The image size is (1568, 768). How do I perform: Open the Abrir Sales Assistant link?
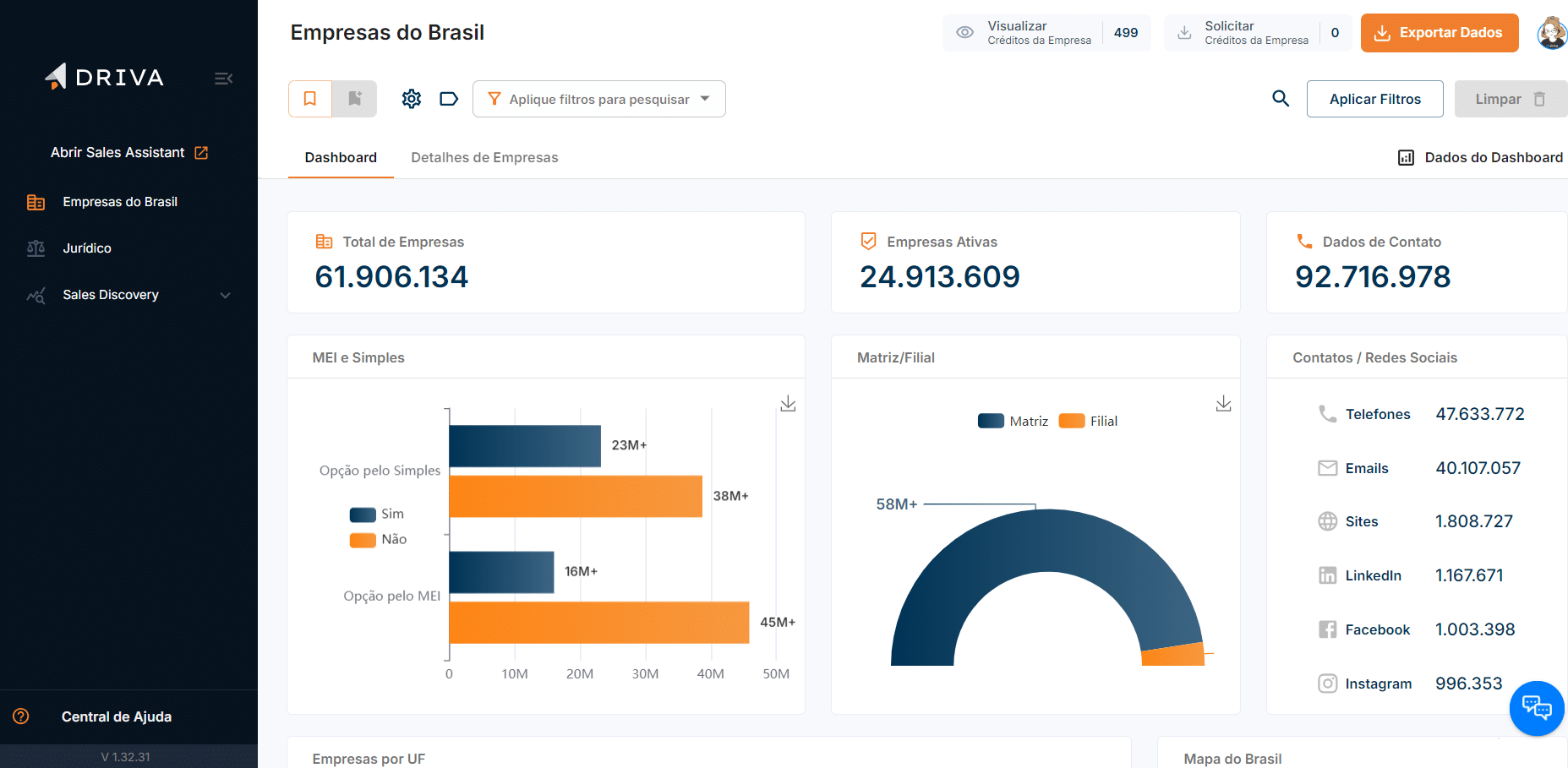click(128, 153)
